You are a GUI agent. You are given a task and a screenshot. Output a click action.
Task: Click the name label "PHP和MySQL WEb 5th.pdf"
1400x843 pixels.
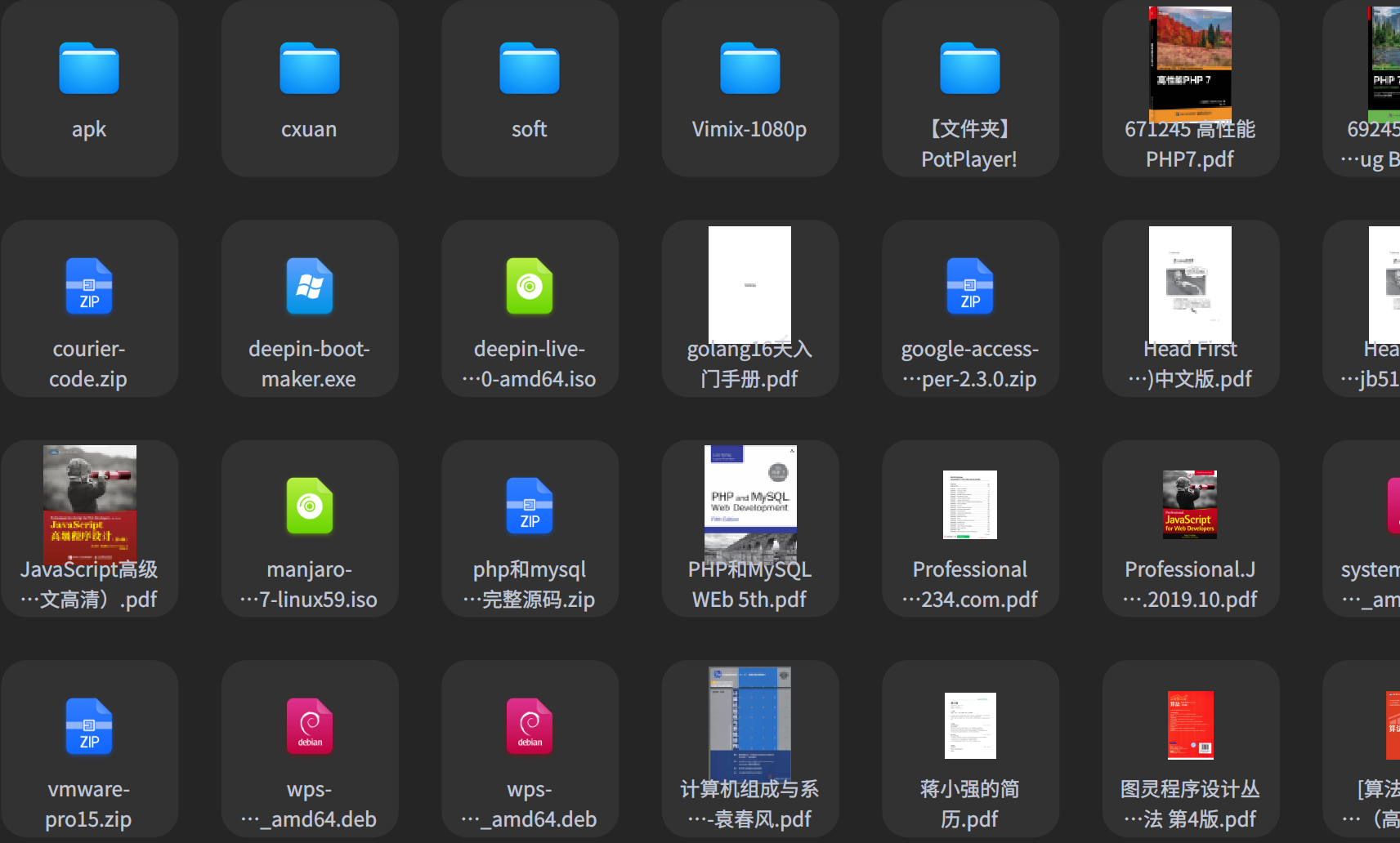749,584
